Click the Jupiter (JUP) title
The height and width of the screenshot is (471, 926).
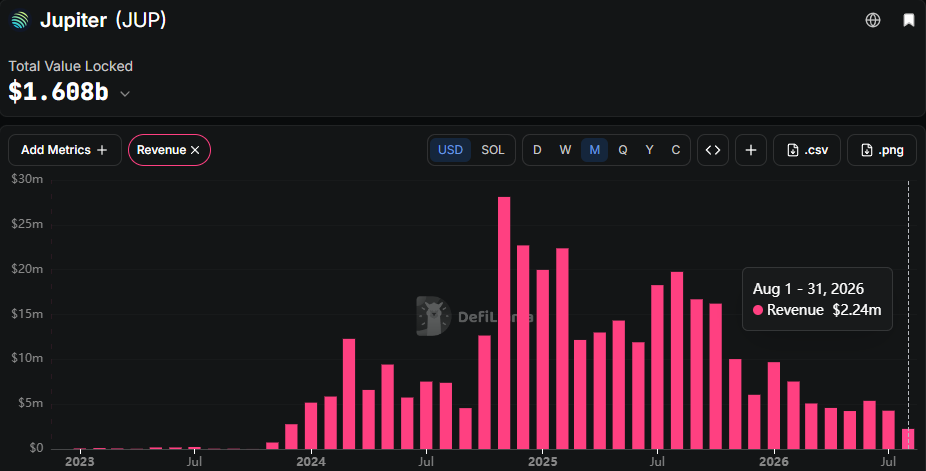coord(103,20)
